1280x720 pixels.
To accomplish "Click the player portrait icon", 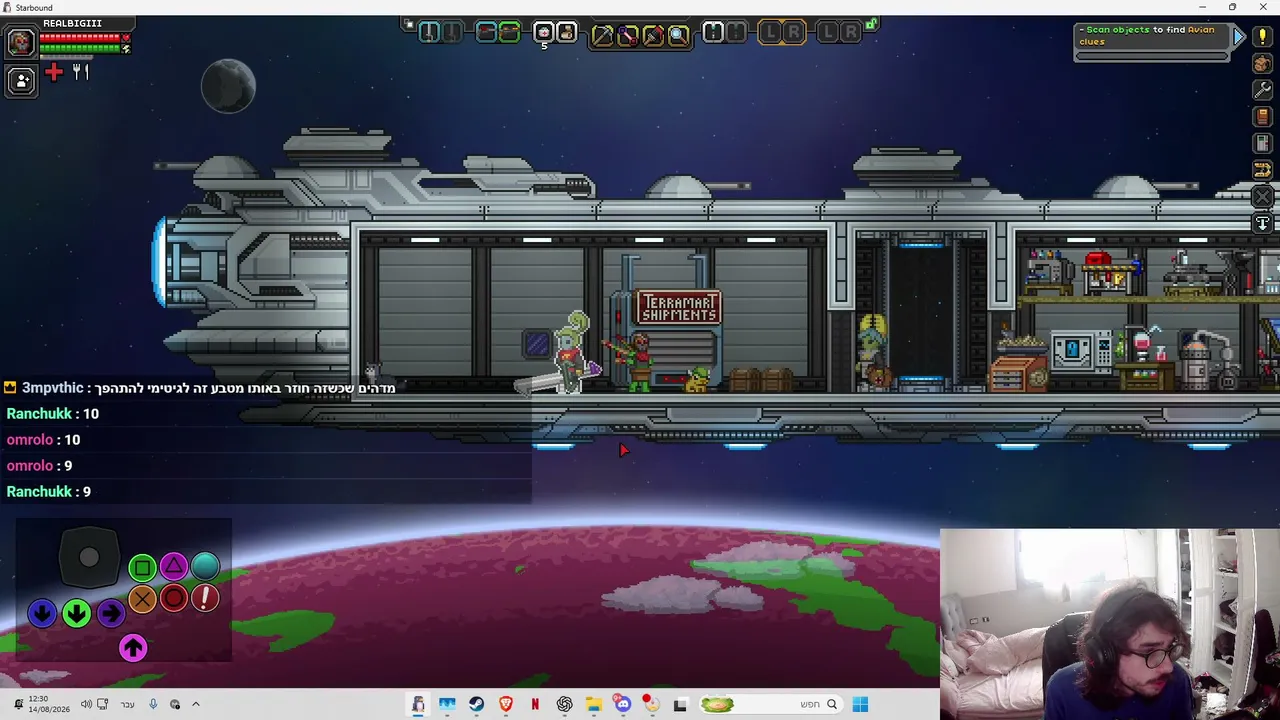I will coord(20,41).
